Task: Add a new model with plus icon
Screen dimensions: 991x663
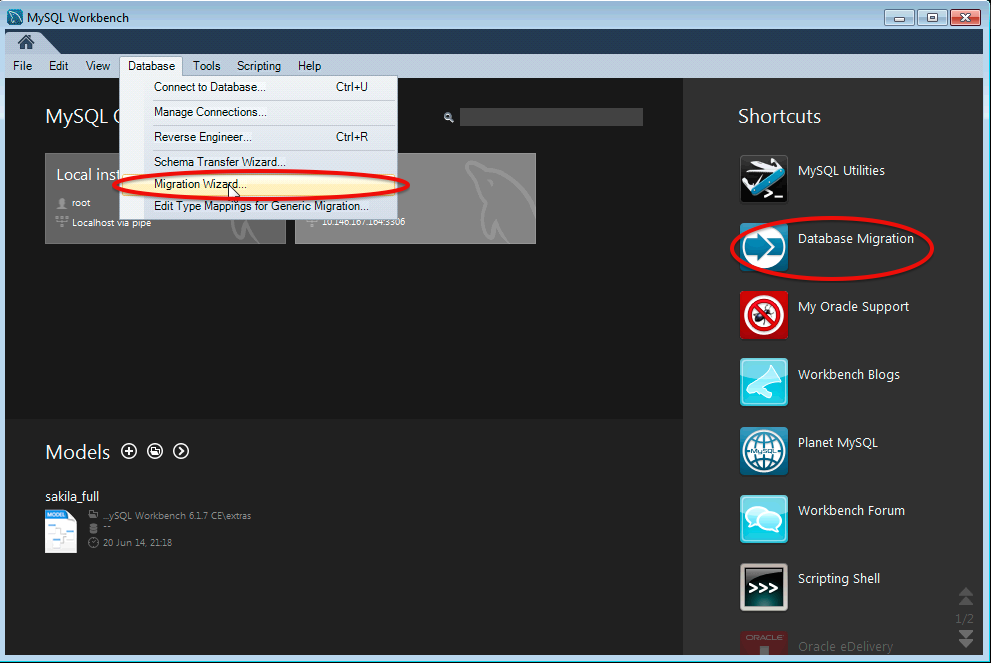Action: click(129, 451)
